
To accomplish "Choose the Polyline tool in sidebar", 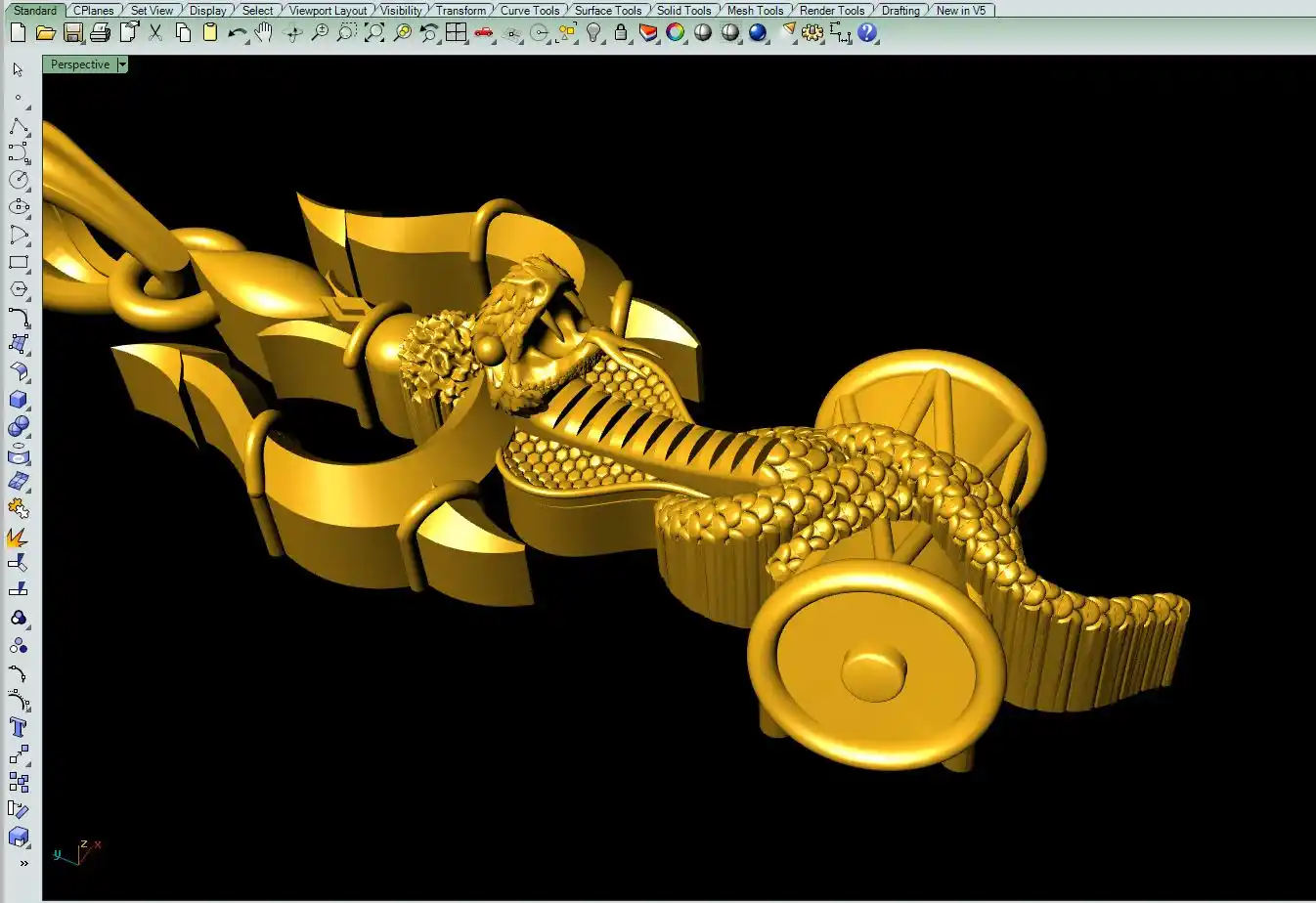I will click(19, 127).
